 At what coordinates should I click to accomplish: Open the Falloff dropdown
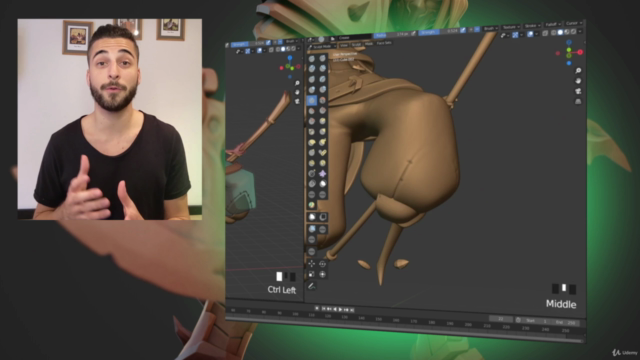tap(553, 24)
